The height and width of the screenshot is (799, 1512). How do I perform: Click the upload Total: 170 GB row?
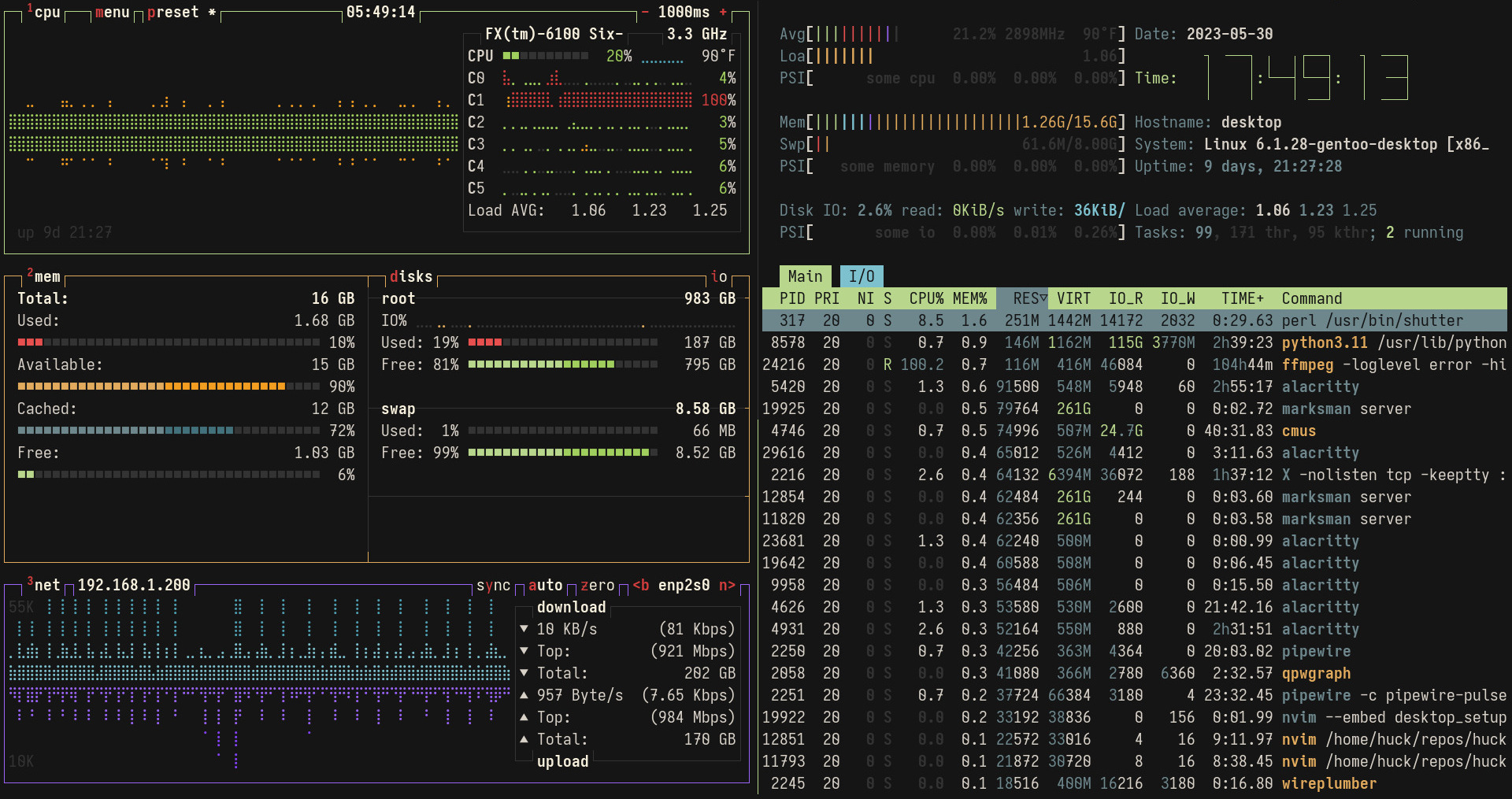628,739
